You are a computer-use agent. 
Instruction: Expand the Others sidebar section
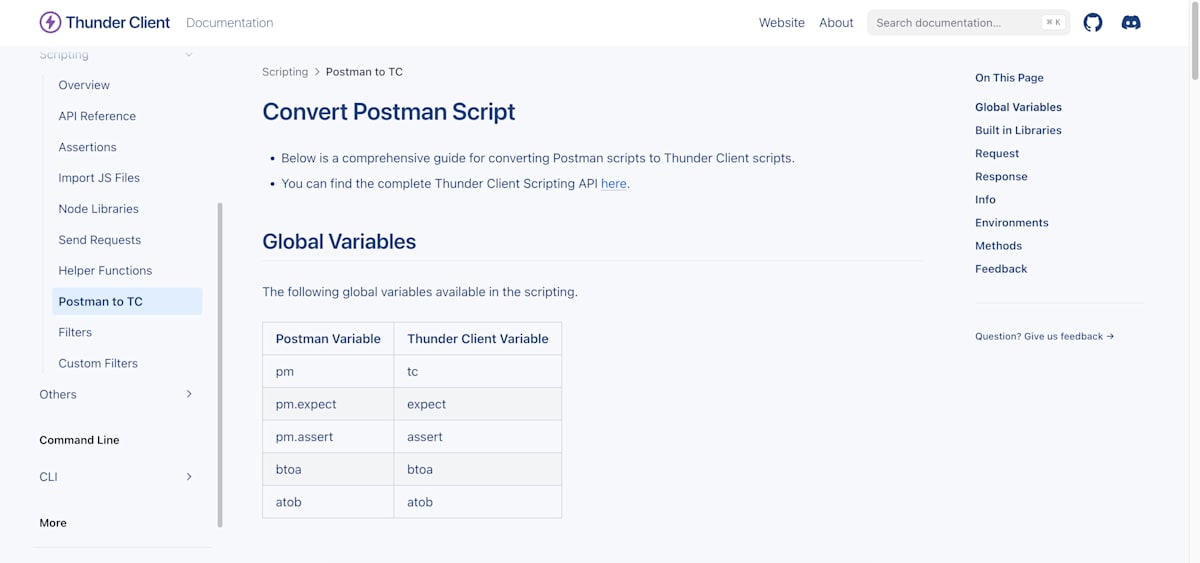point(189,394)
